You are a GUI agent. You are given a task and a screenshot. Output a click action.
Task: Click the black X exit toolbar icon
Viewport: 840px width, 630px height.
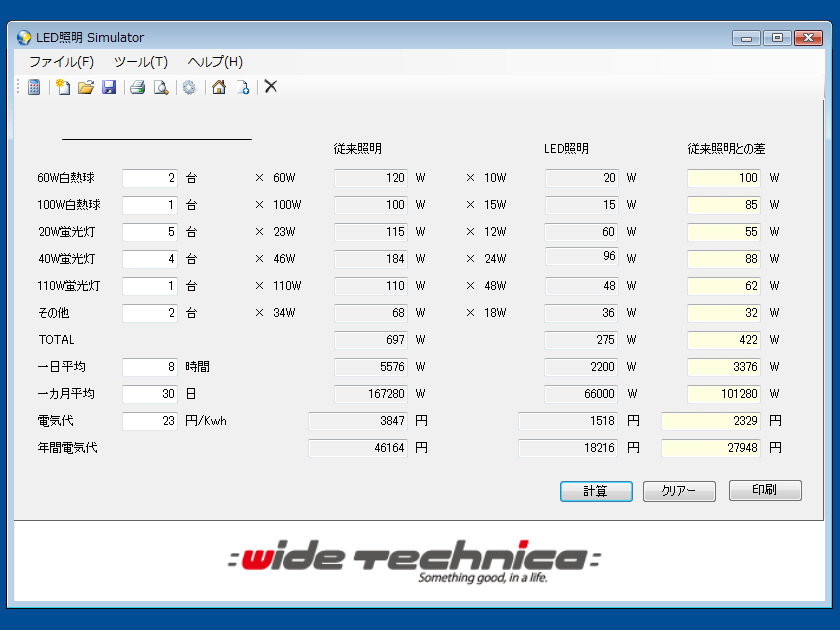coord(271,86)
